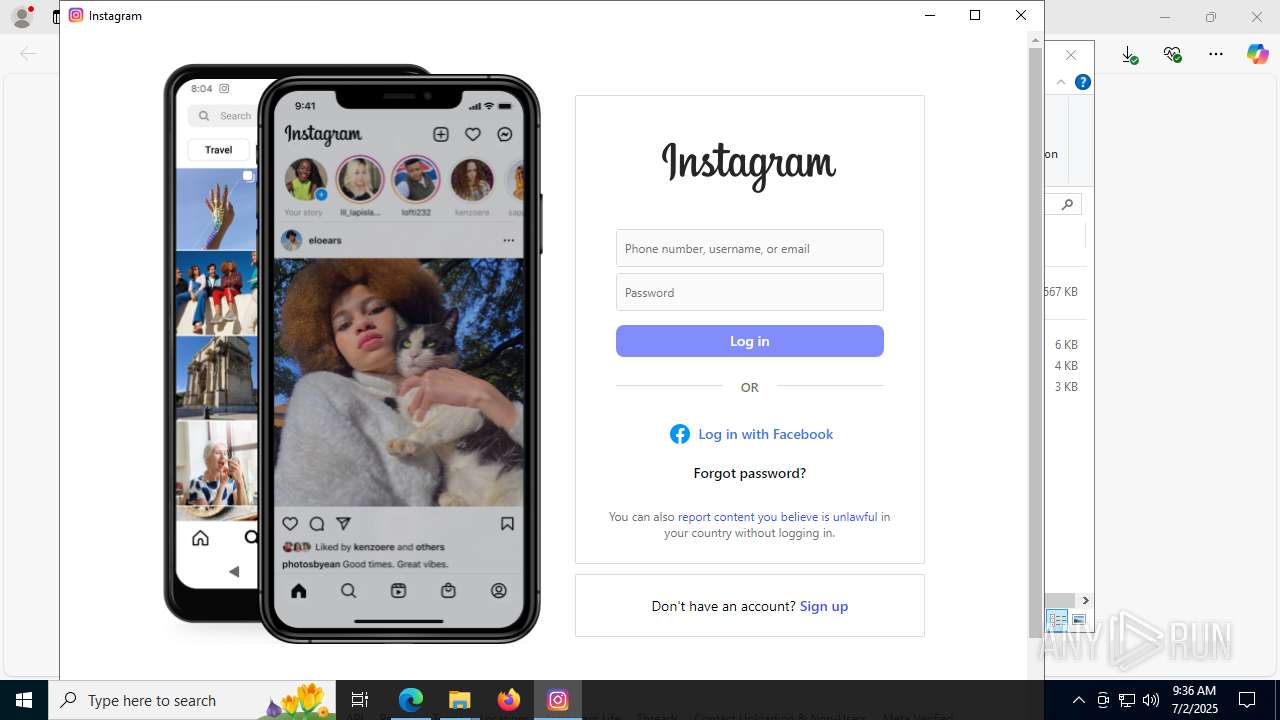Click the three-dot menu on eloears post
Image resolution: width=1280 pixels, height=720 pixels.
coord(508,240)
